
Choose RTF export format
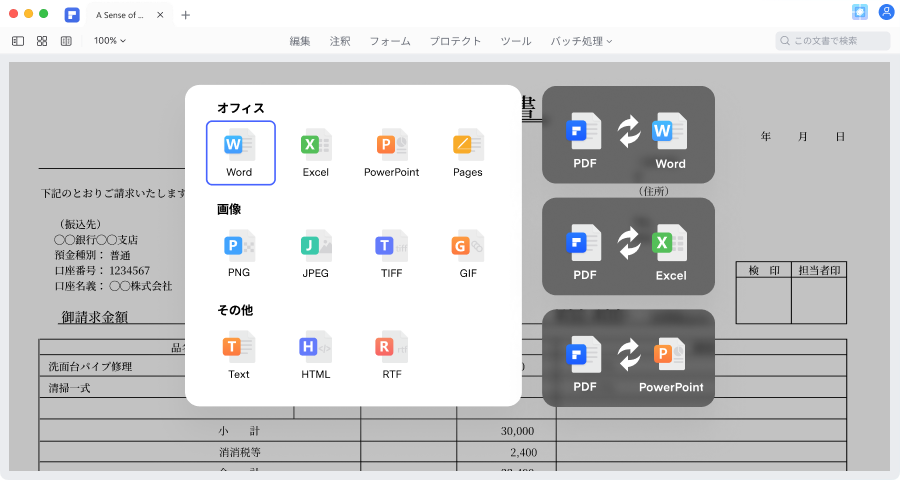point(391,355)
